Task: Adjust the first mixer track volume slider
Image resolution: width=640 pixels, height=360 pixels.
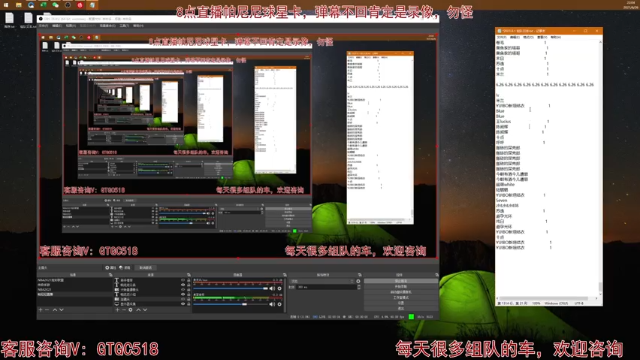Action: (230, 288)
